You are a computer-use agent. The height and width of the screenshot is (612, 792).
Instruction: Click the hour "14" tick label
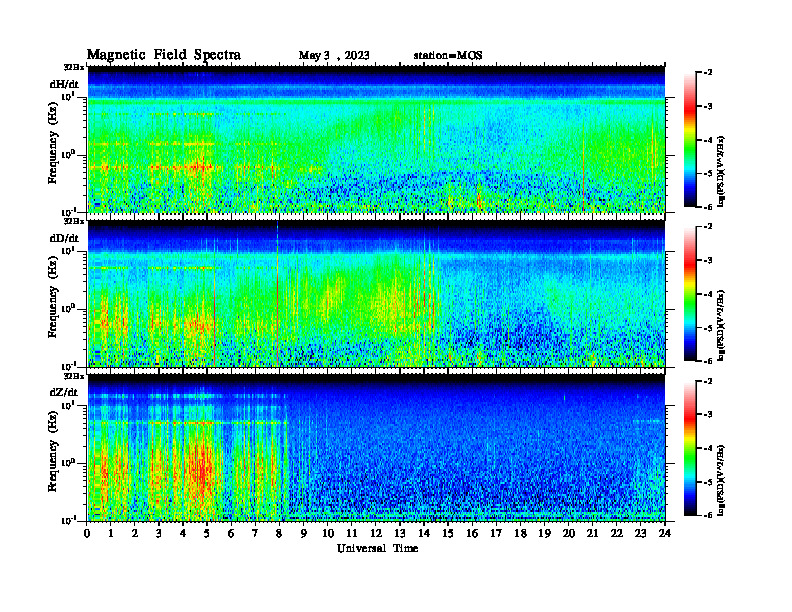tap(424, 533)
